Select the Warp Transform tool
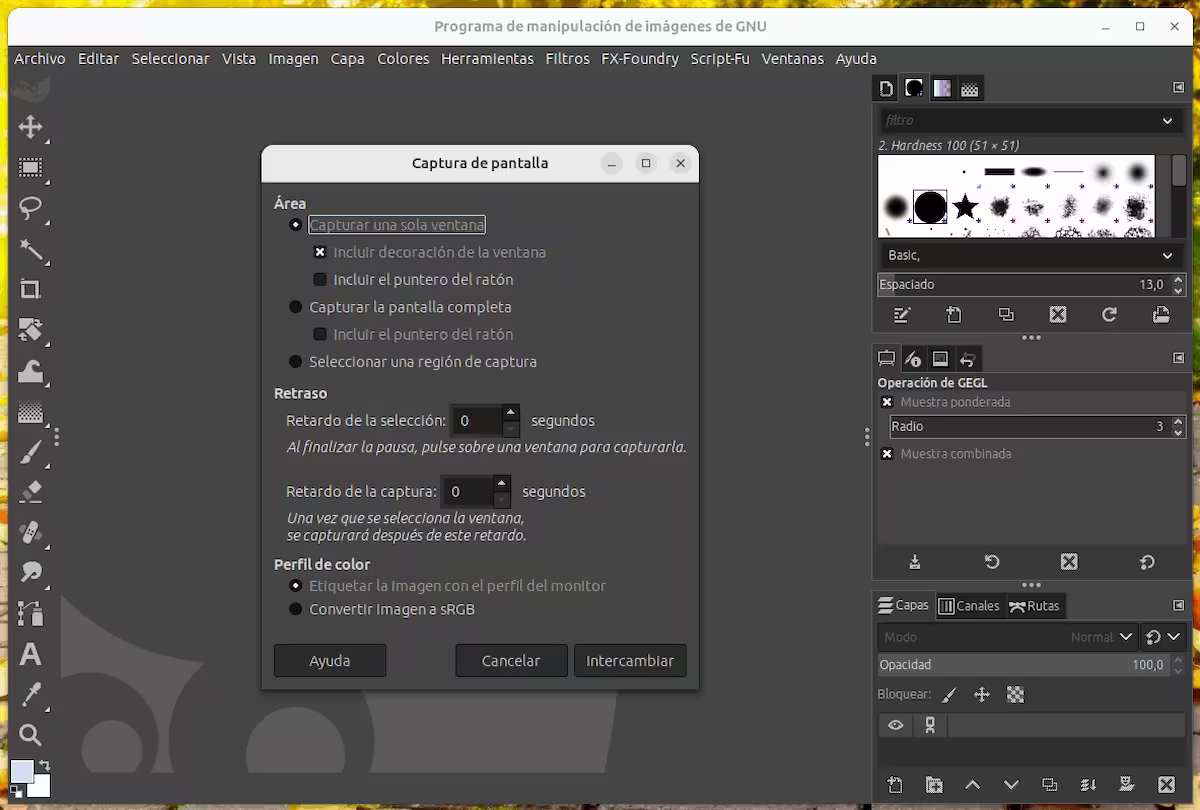1200x810 pixels. point(31,371)
